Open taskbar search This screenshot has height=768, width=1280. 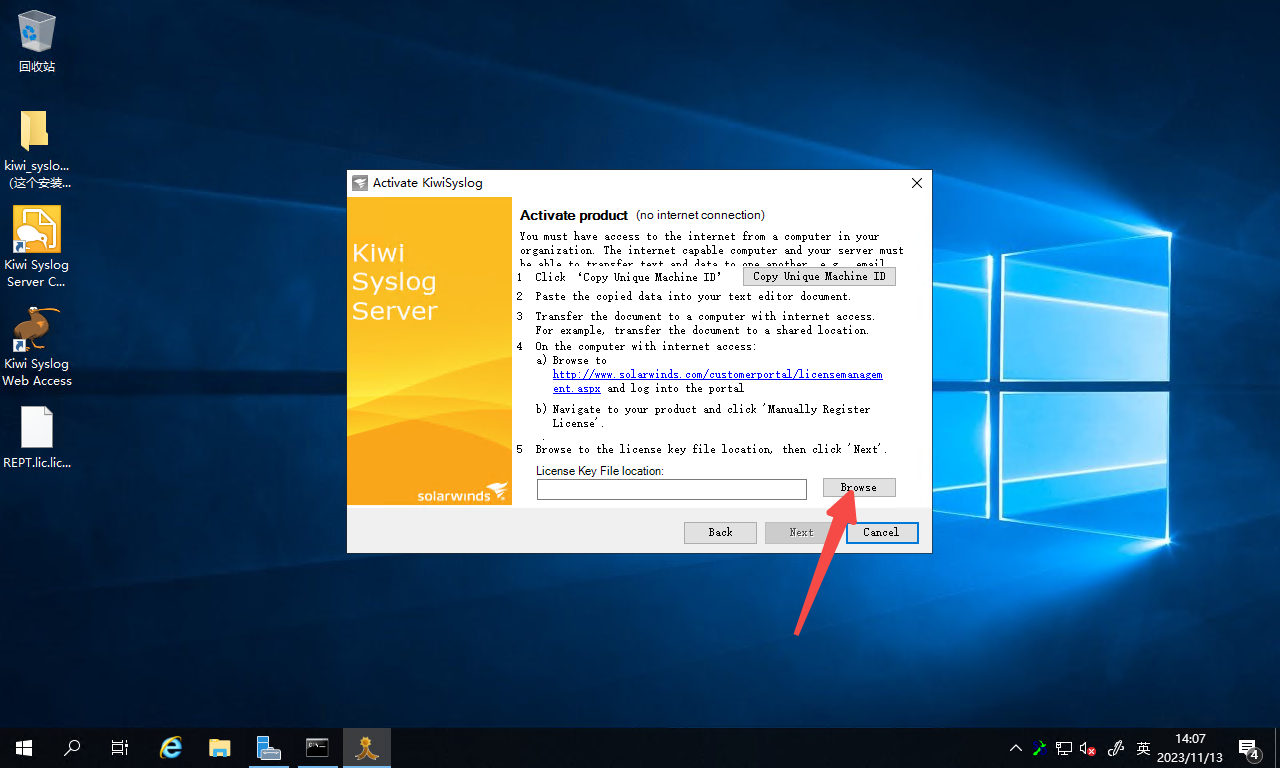coord(72,748)
